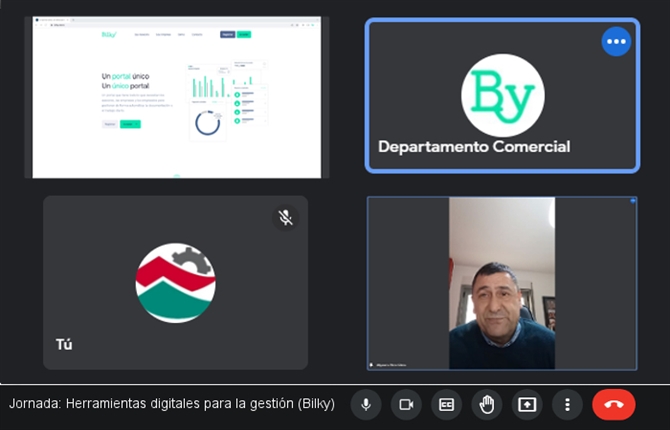The width and height of the screenshot is (670, 430).
Task: Click the dark blue register button in shared webpage header
Action: [x=227, y=35]
